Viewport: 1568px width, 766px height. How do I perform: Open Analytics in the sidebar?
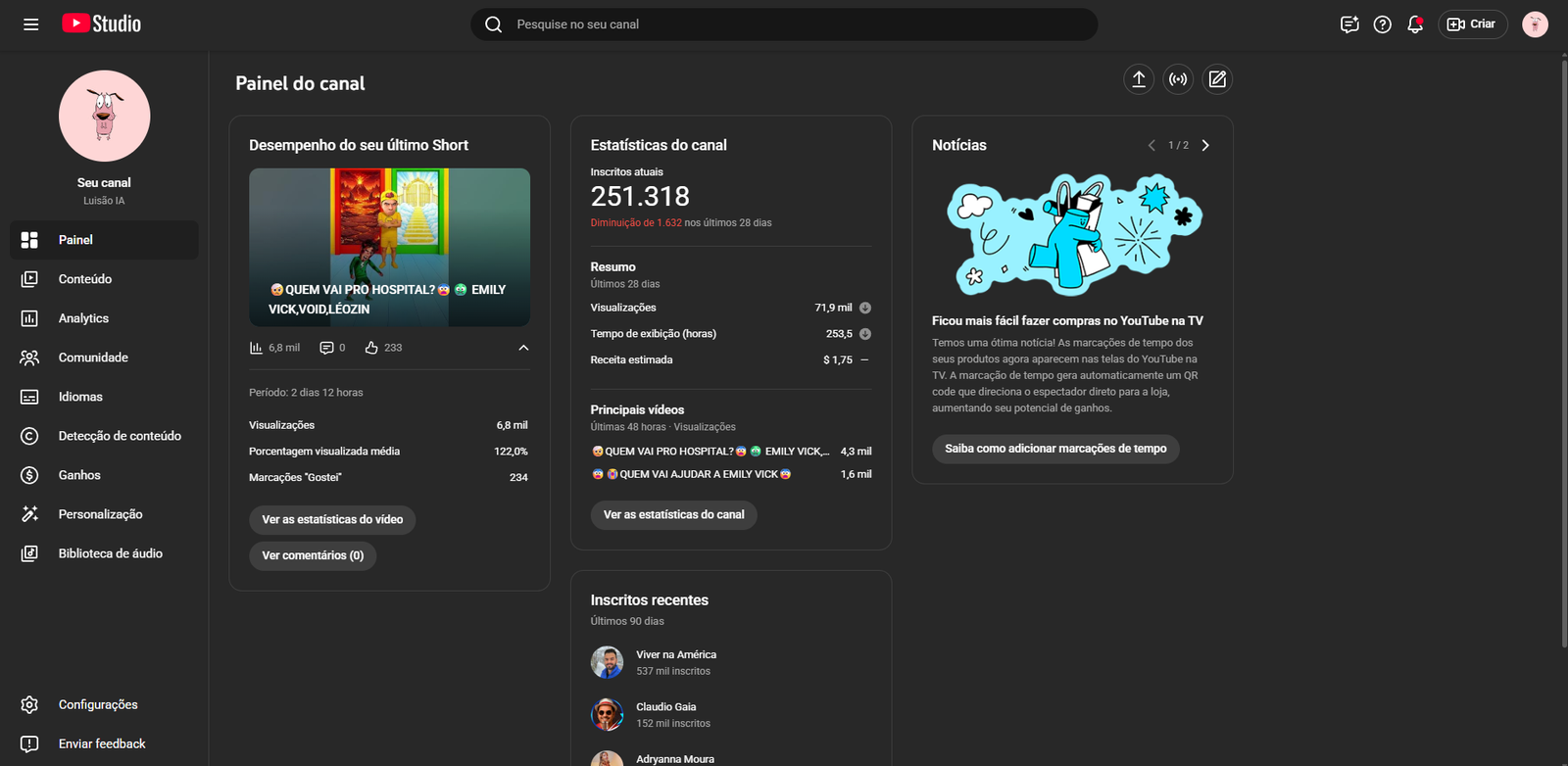pos(83,318)
